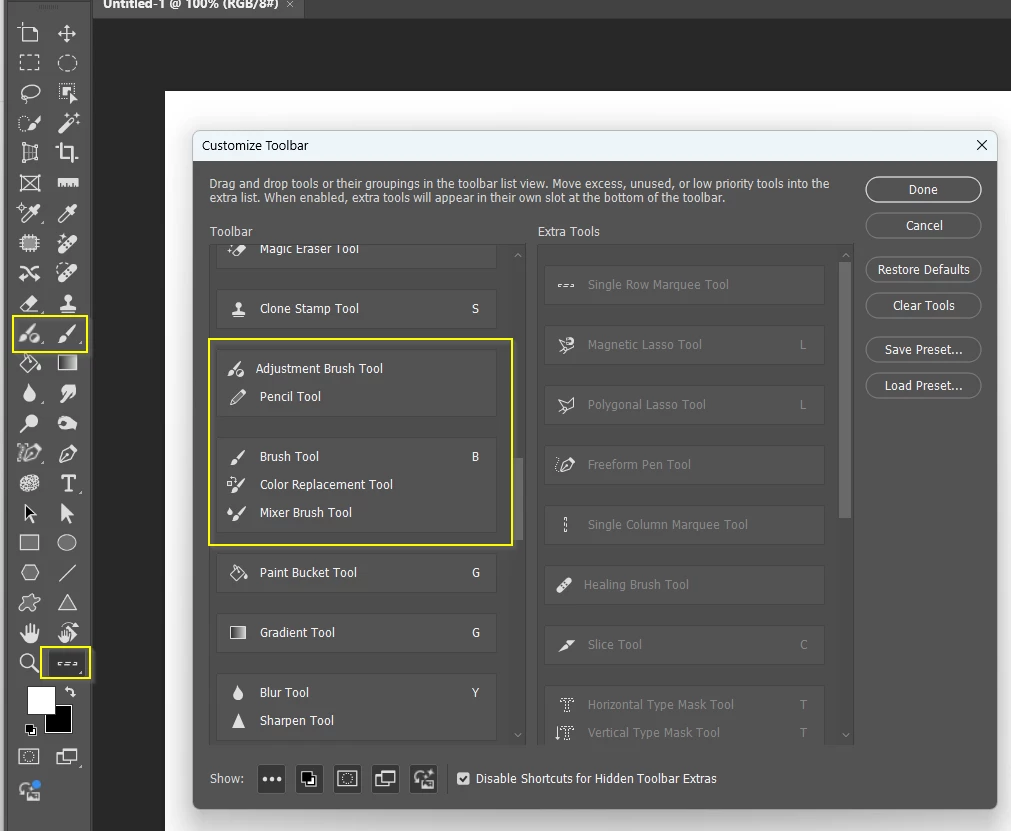The image size is (1011, 831).
Task: Pick the Ellipse shape tool
Action: (x=67, y=543)
